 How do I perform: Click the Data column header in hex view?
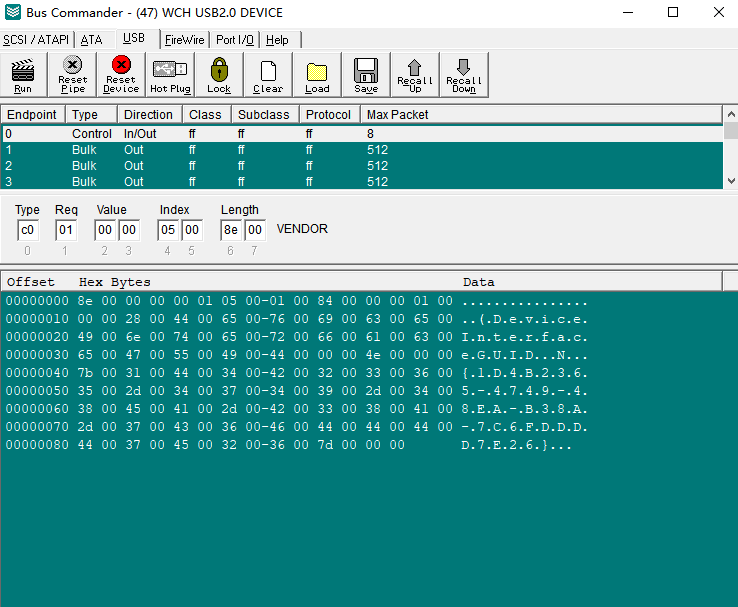pos(479,282)
